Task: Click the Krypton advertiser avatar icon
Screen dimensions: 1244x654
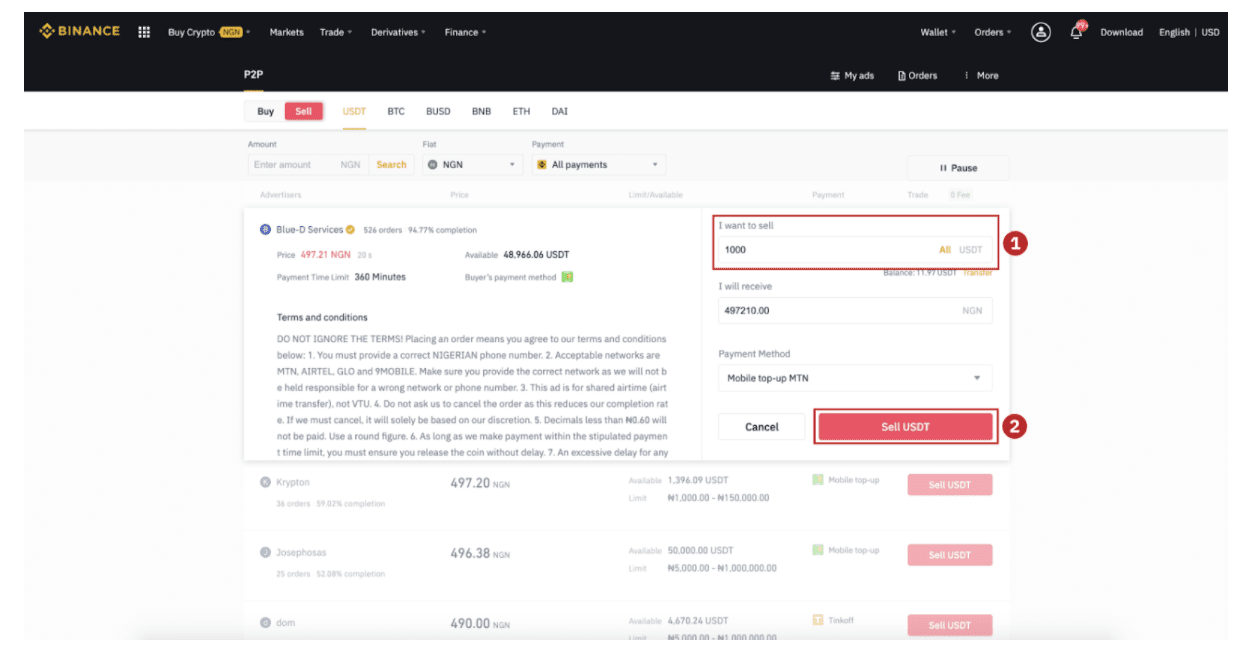Action: coord(265,482)
